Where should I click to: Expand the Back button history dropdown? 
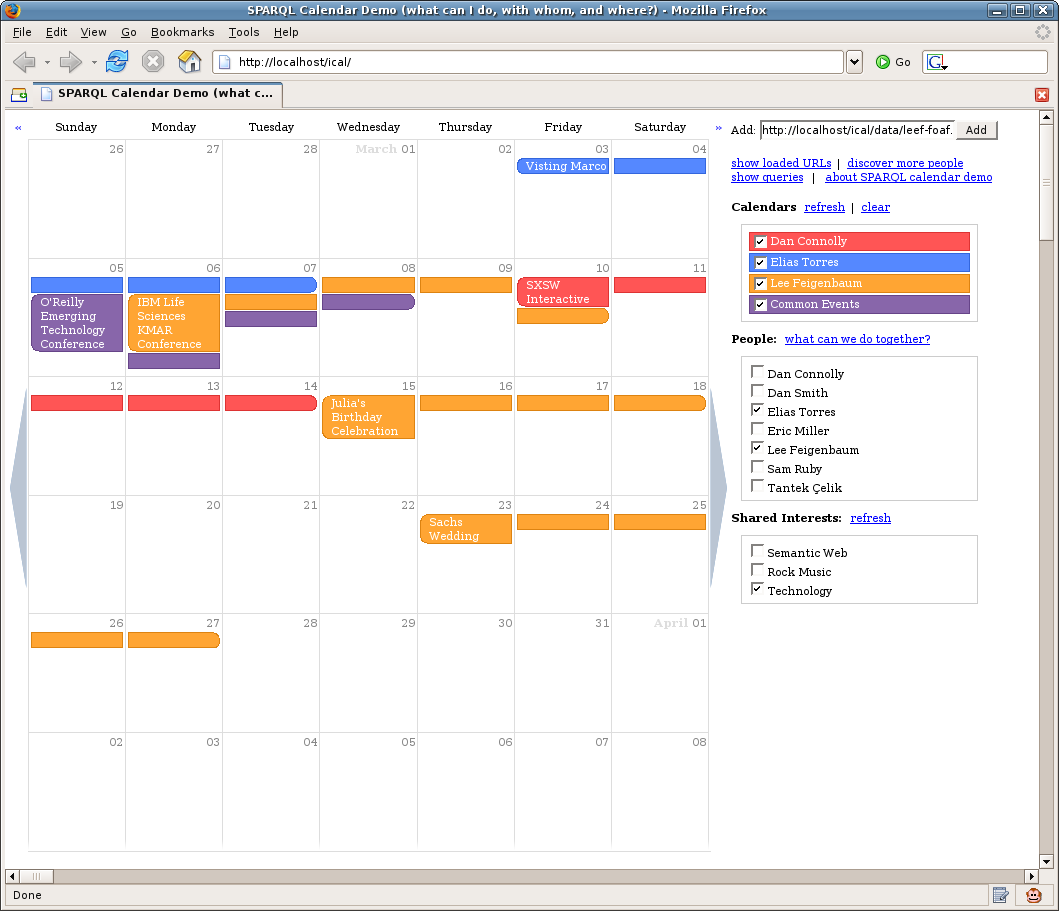(47, 62)
